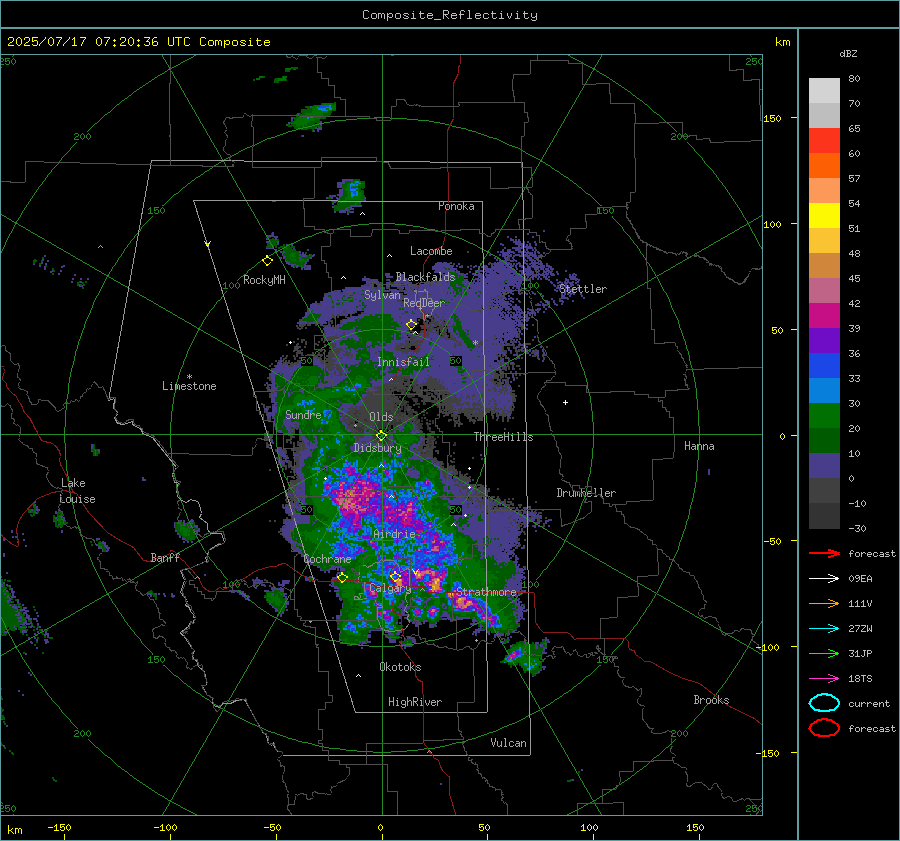Click the RedDeer city label
The width and height of the screenshot is (900, 841).
[x=424, y=303]
